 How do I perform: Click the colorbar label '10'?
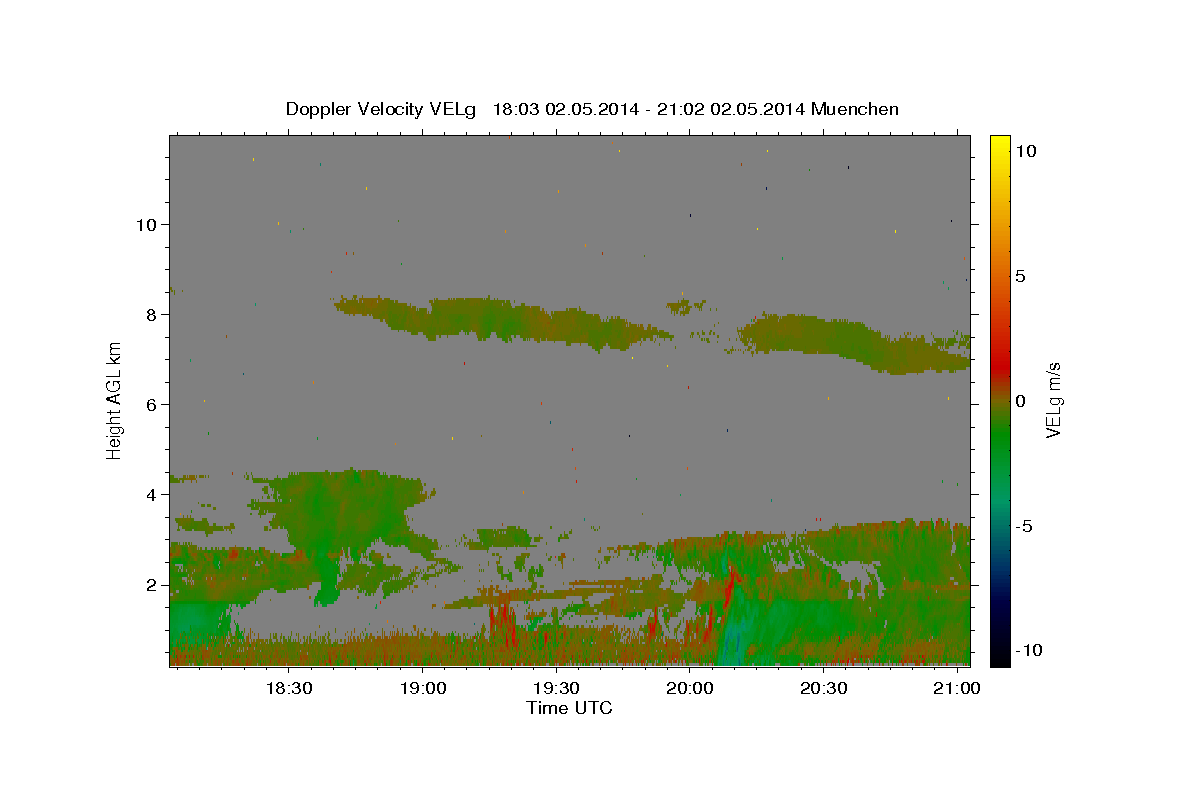[x=1025, y=150]
